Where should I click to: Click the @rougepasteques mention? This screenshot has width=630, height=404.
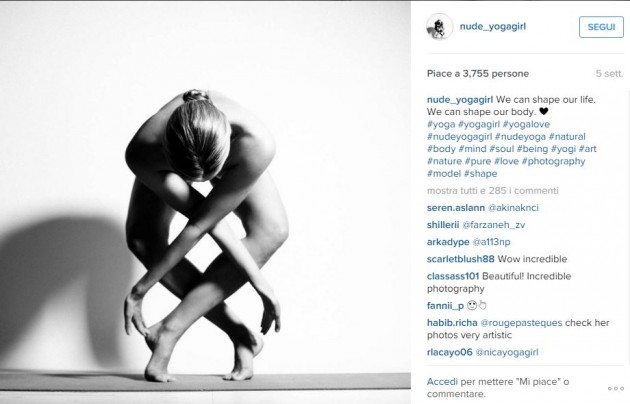tap(521, 323)
